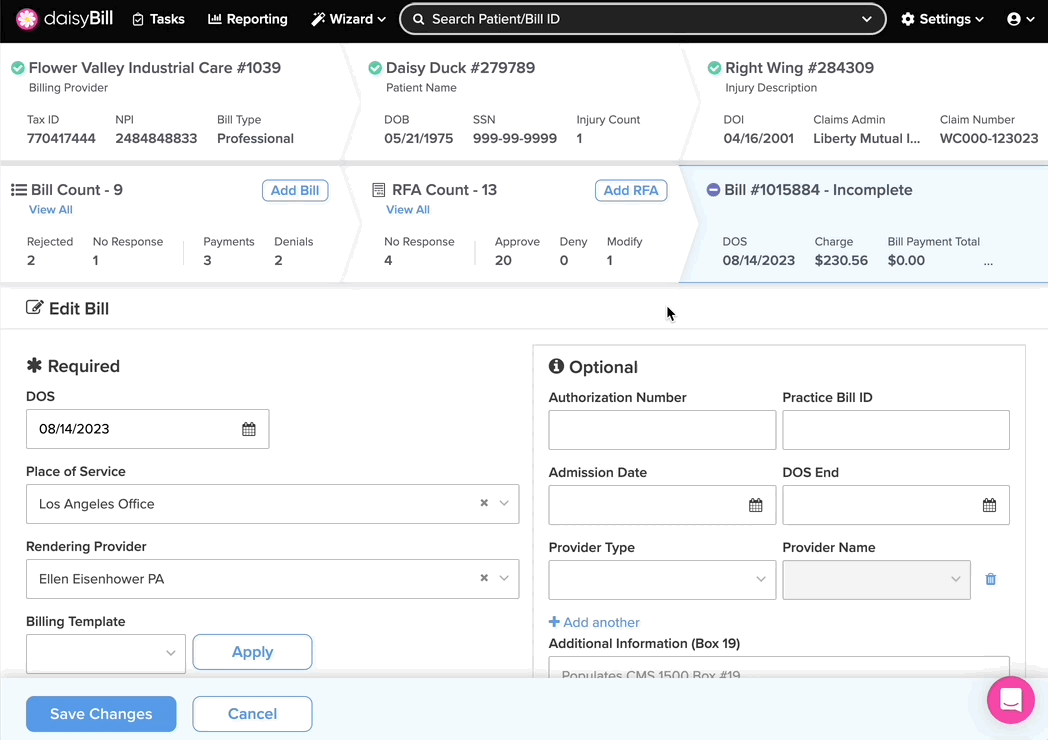This screenshot has width=1048, height=740.
Task: Expand the Rendering Provider dropdown
Action: [x=504, y=578]
